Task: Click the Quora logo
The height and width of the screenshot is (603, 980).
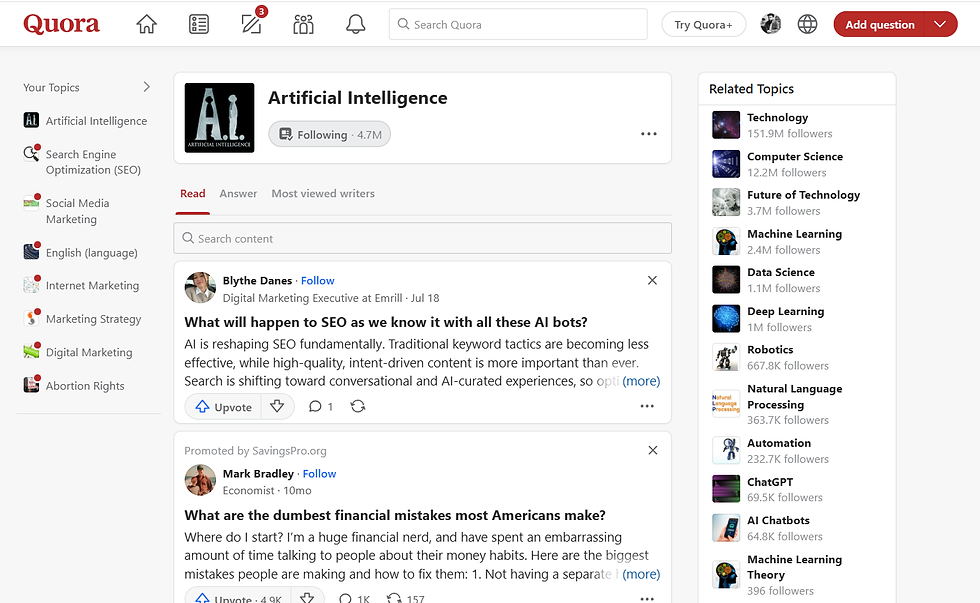Action: coord(61,24)
